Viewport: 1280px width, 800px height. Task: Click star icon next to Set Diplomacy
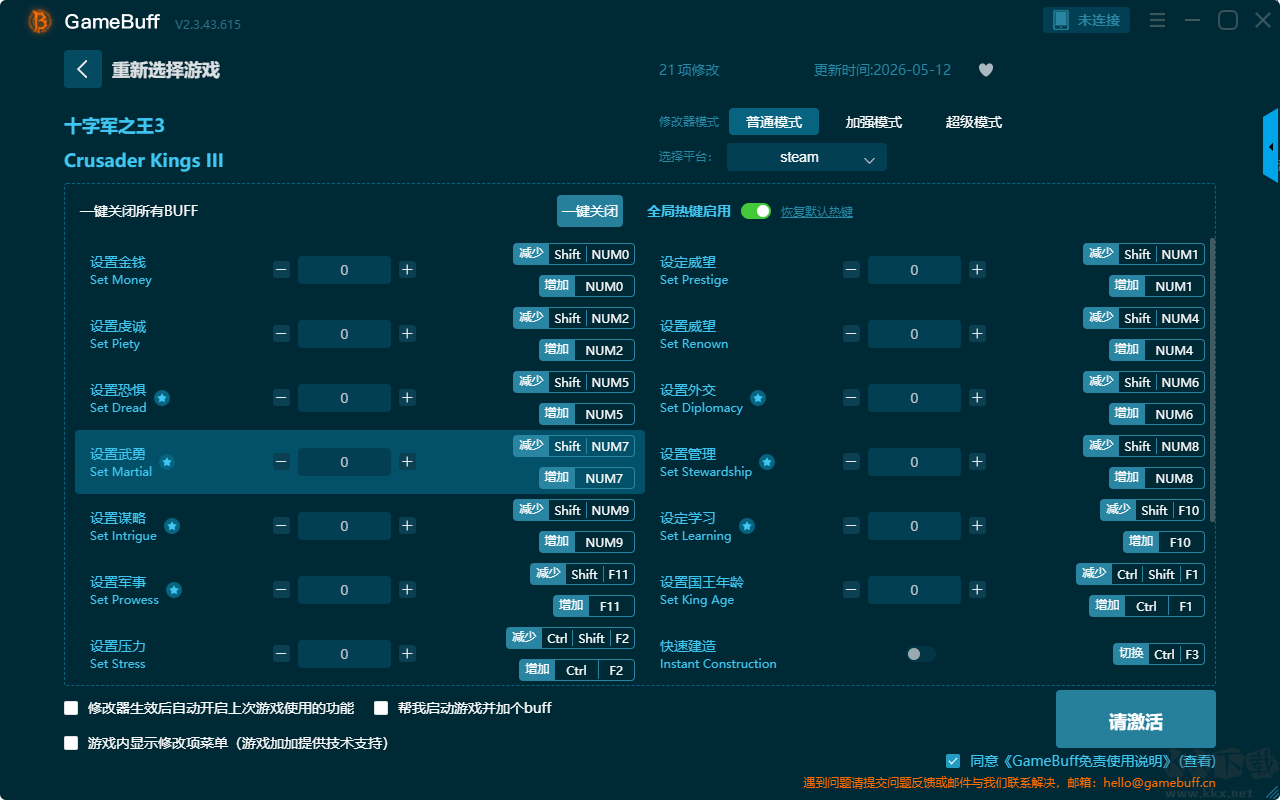point(758,398)
